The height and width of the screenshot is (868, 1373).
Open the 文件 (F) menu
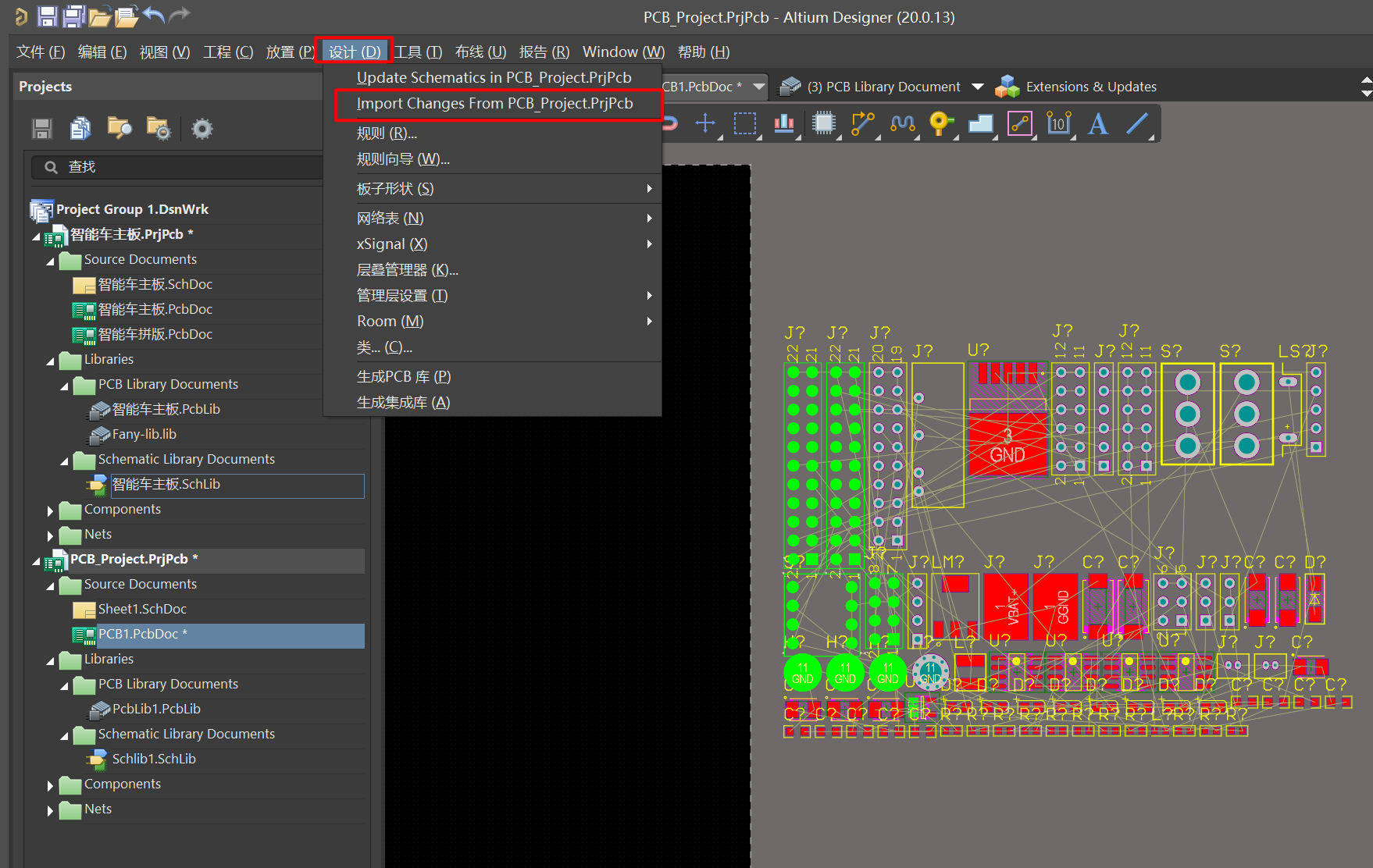click(x=41, y=52)
